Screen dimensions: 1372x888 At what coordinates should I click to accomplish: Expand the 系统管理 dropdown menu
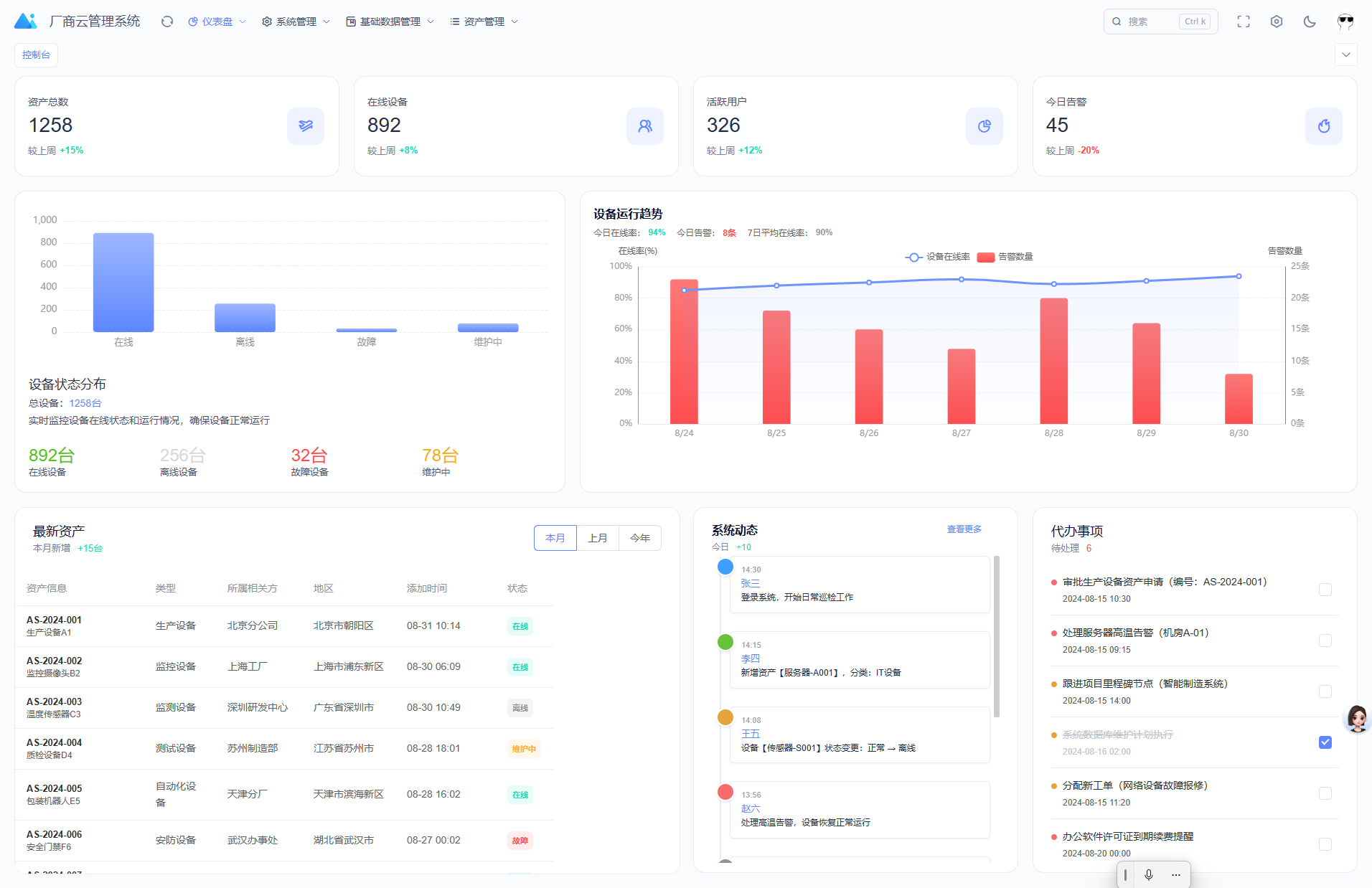(x=296, y=22)
